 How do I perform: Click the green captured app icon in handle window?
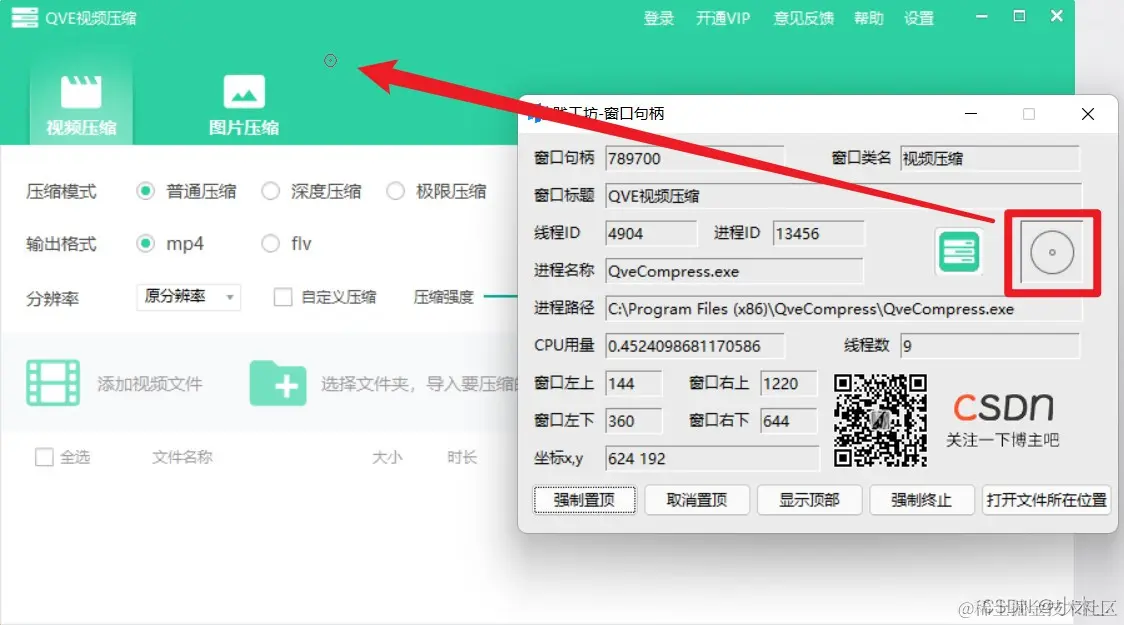958,252
